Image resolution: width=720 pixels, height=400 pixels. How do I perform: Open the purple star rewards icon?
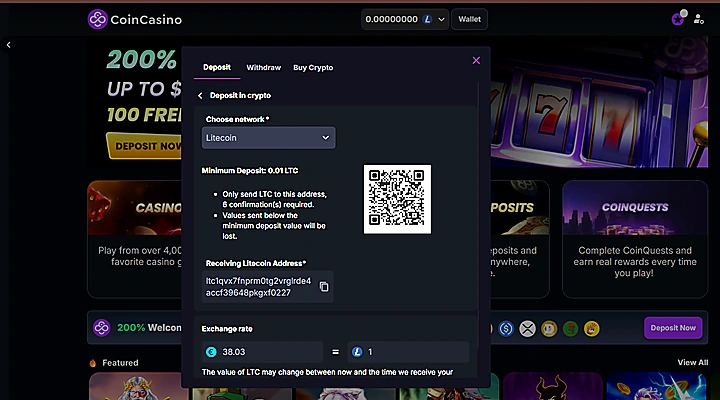[x=678, y=19]
